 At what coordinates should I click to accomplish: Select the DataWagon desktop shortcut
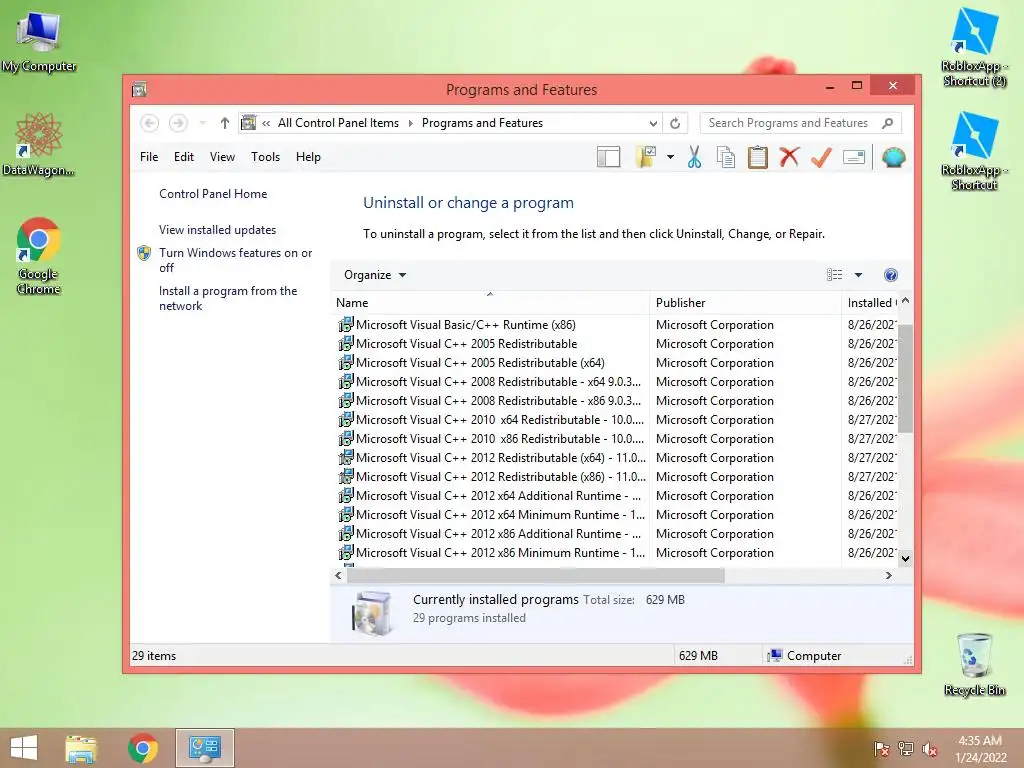point(39,145)
